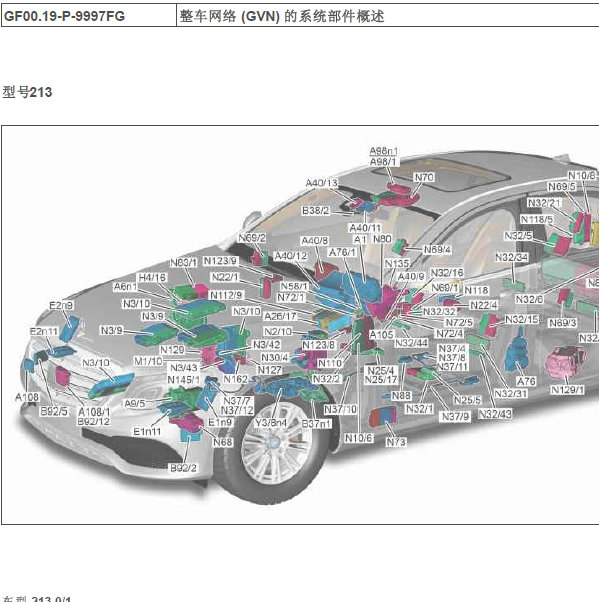Image resolution: width=599 pixels, height=602 pixels.
Task: Click the N2/10 component label
Action: [278, 331]
